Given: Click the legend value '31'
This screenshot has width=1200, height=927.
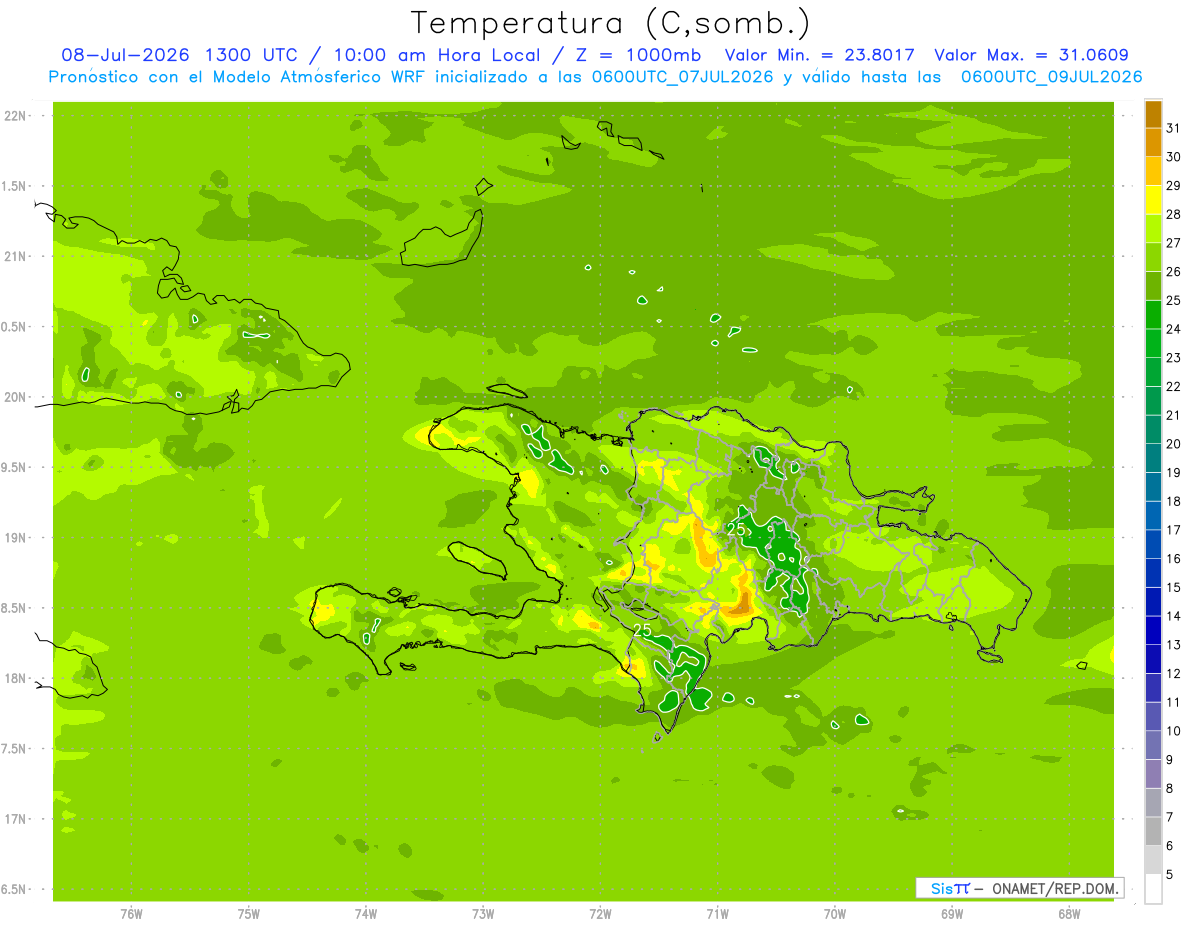Looking at the screenshot, I should coord(1174,128).
